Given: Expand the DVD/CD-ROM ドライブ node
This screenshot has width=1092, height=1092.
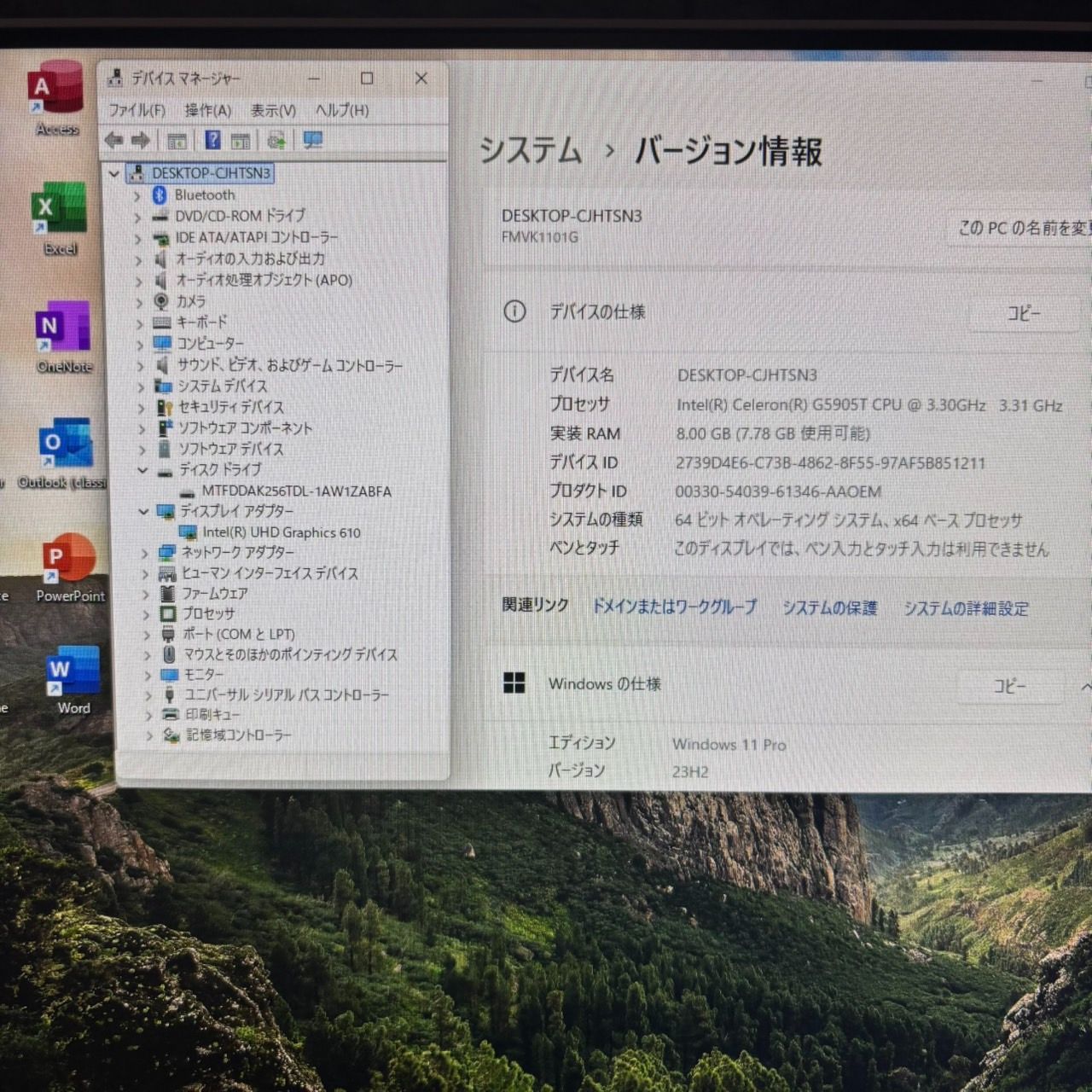Looking at the screenshot, I should (139, 216).
